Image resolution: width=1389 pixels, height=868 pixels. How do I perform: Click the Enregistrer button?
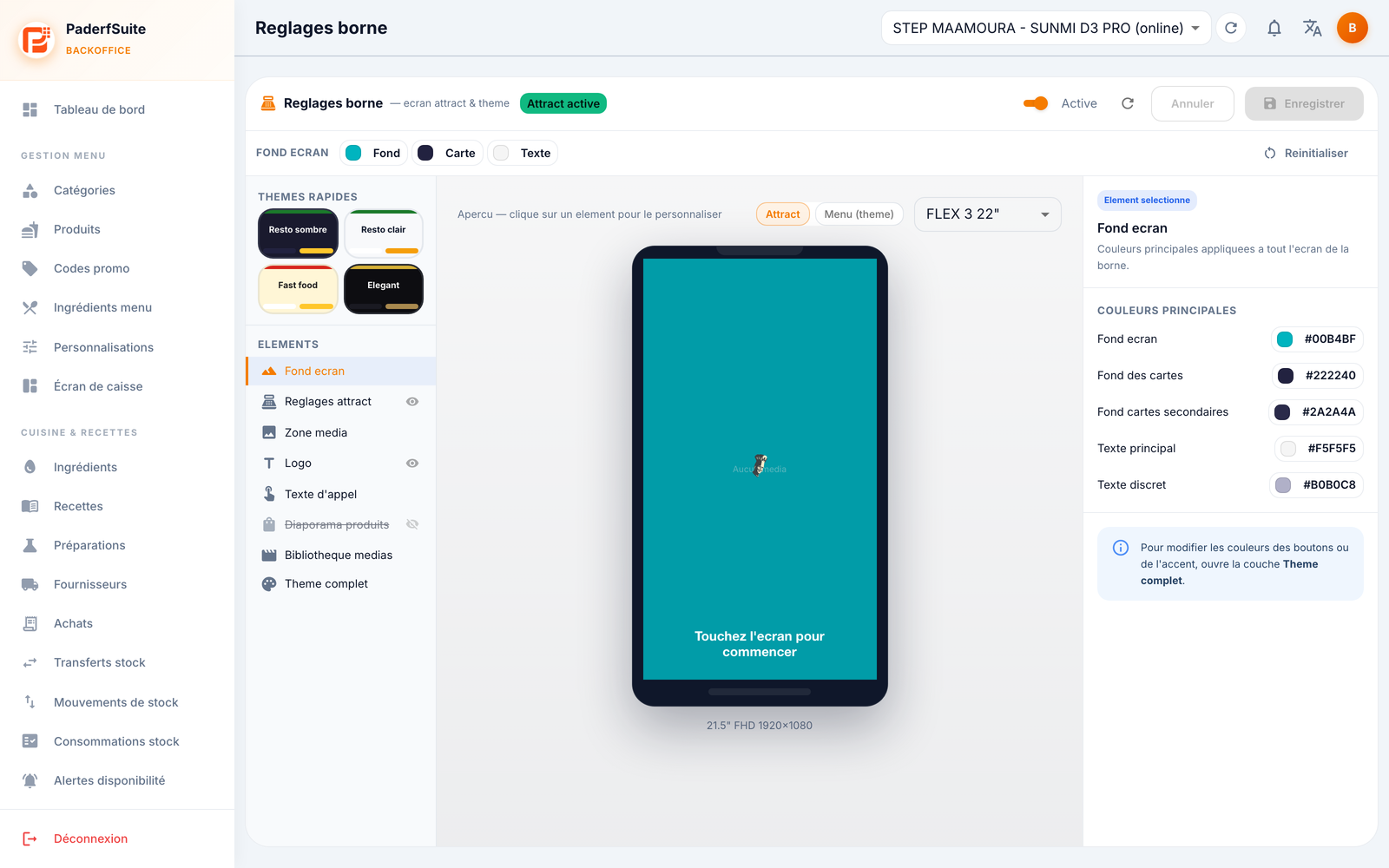(1304, 103)
